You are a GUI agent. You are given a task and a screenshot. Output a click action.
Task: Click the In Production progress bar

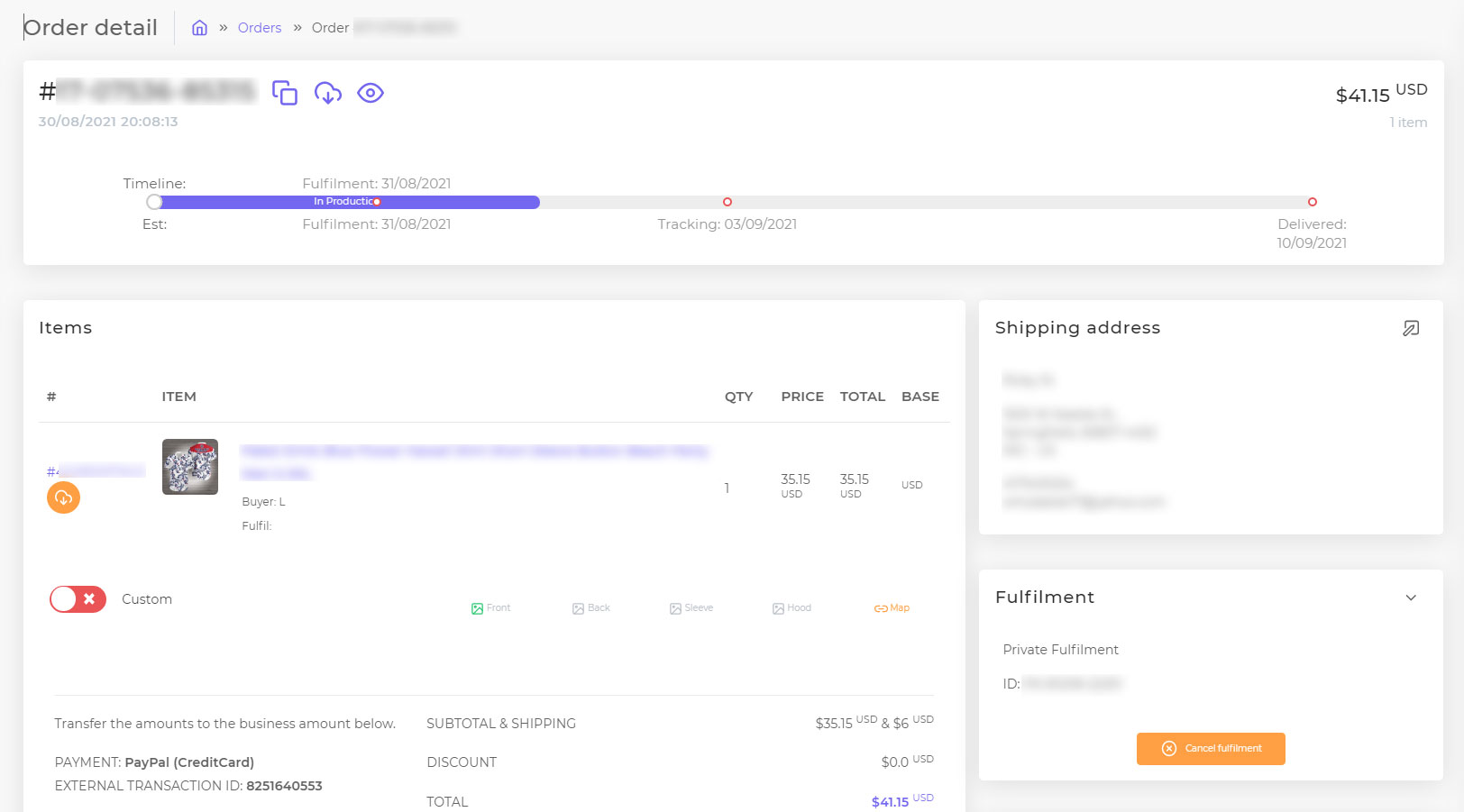tap(348, 202)
